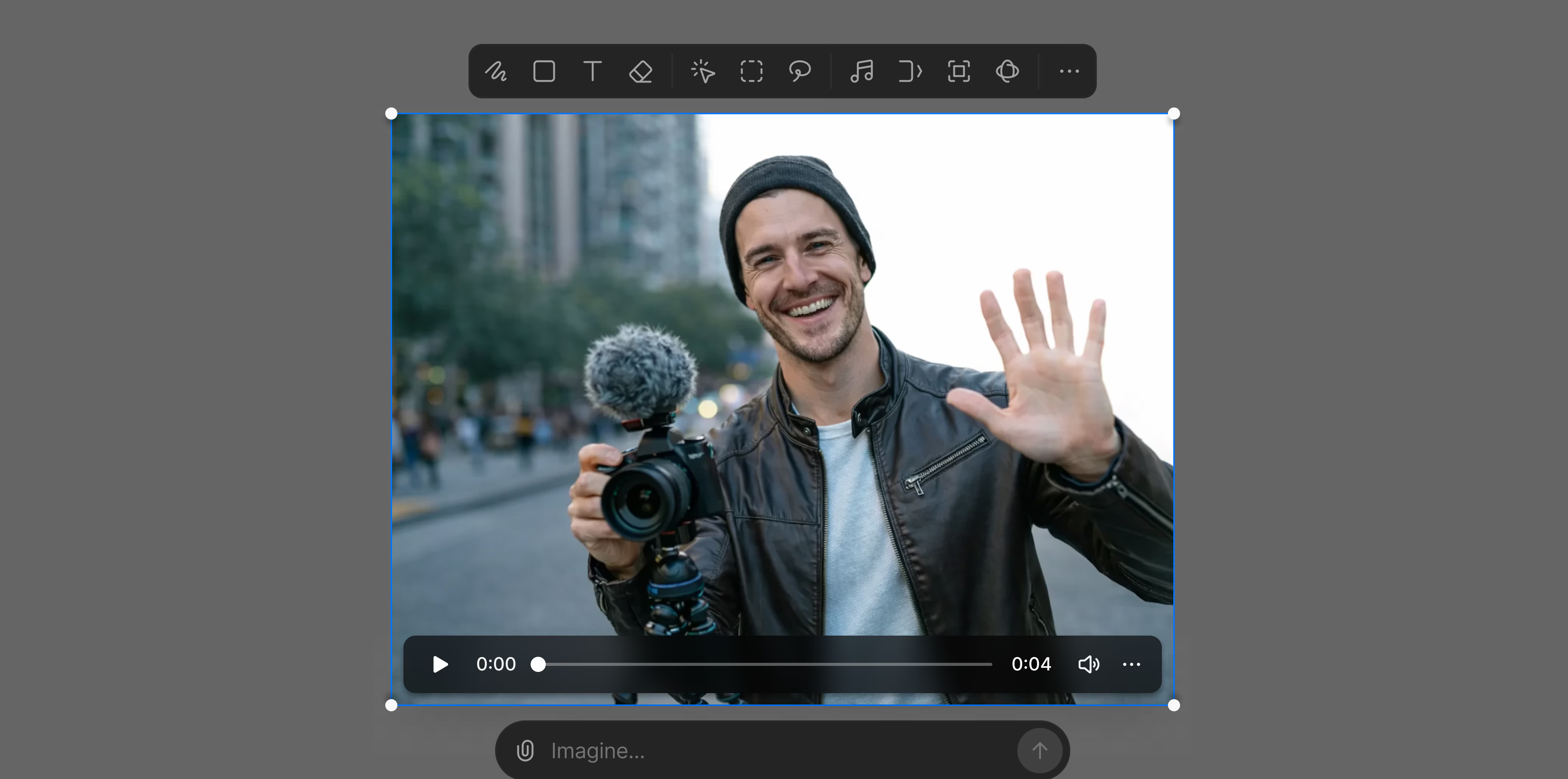Open toolbar more options ellipsis
Screen dimensions: 1568x779
tap(1070, 71)
